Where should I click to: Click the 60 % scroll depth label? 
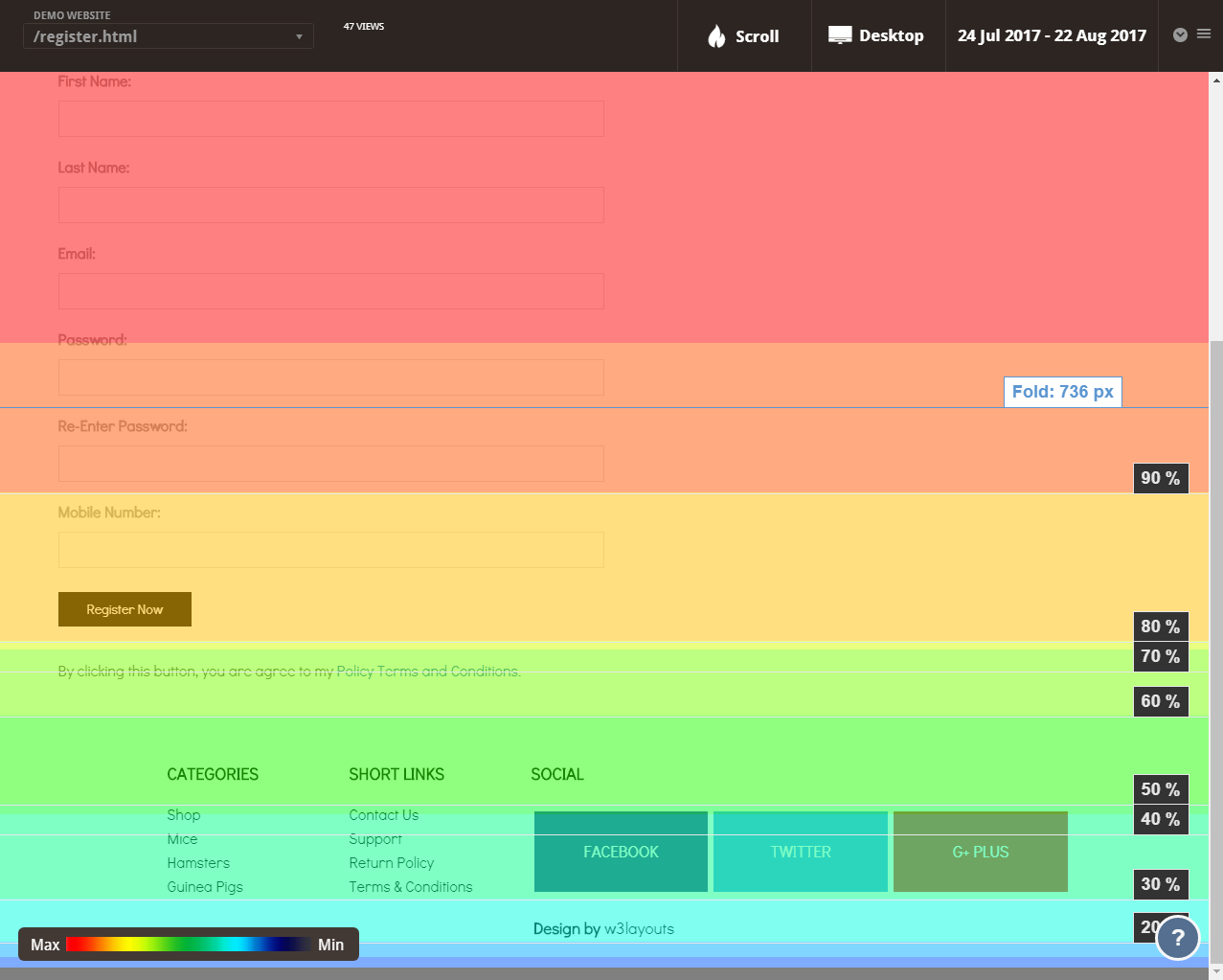pyautogui.click(x=1161, y=701)
